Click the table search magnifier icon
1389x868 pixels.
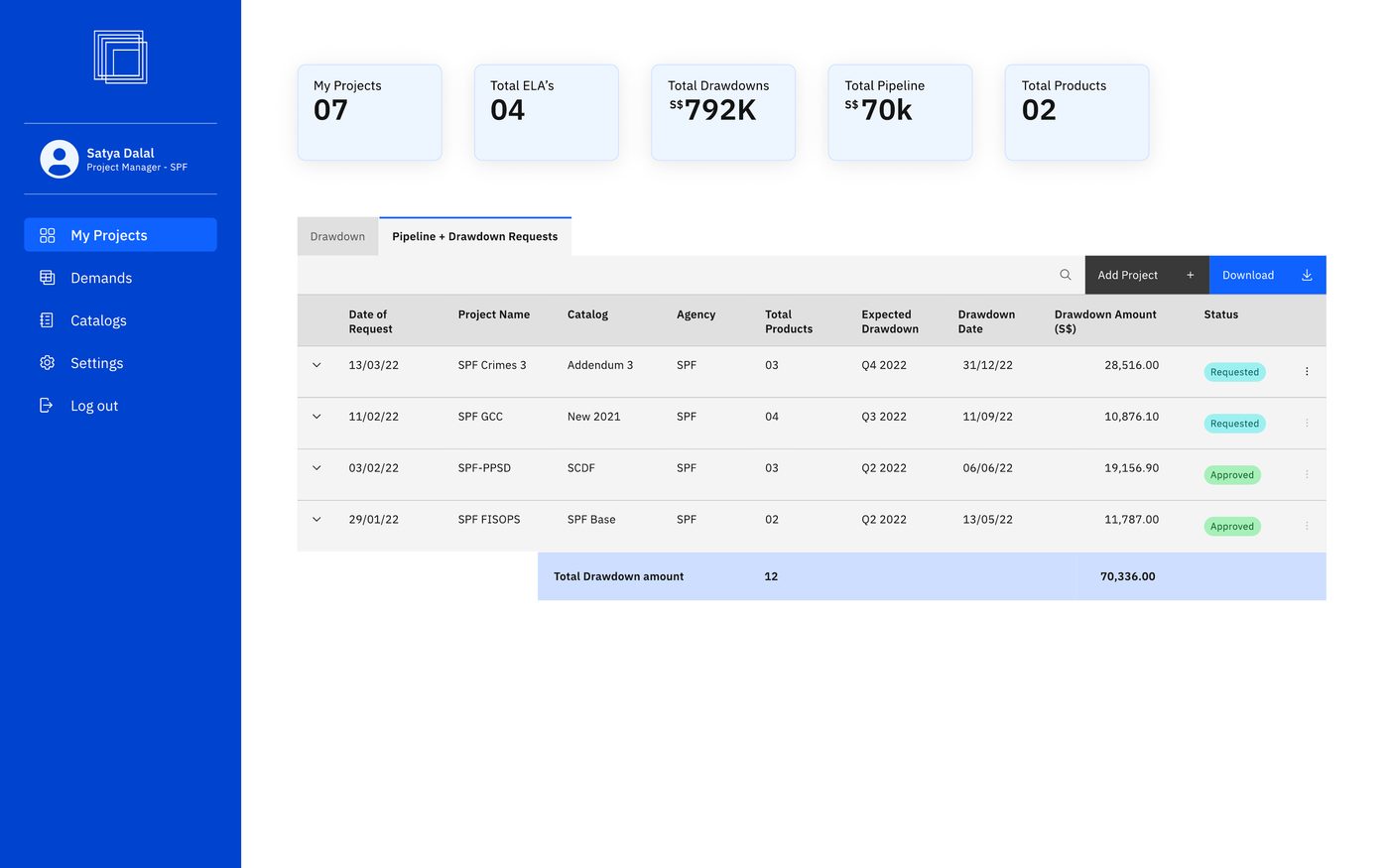click(1066, 275)
